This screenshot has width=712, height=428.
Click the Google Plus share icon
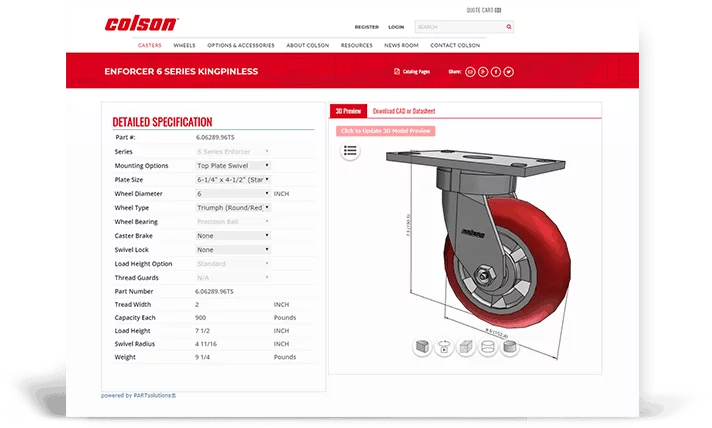(x=484, y=72)
